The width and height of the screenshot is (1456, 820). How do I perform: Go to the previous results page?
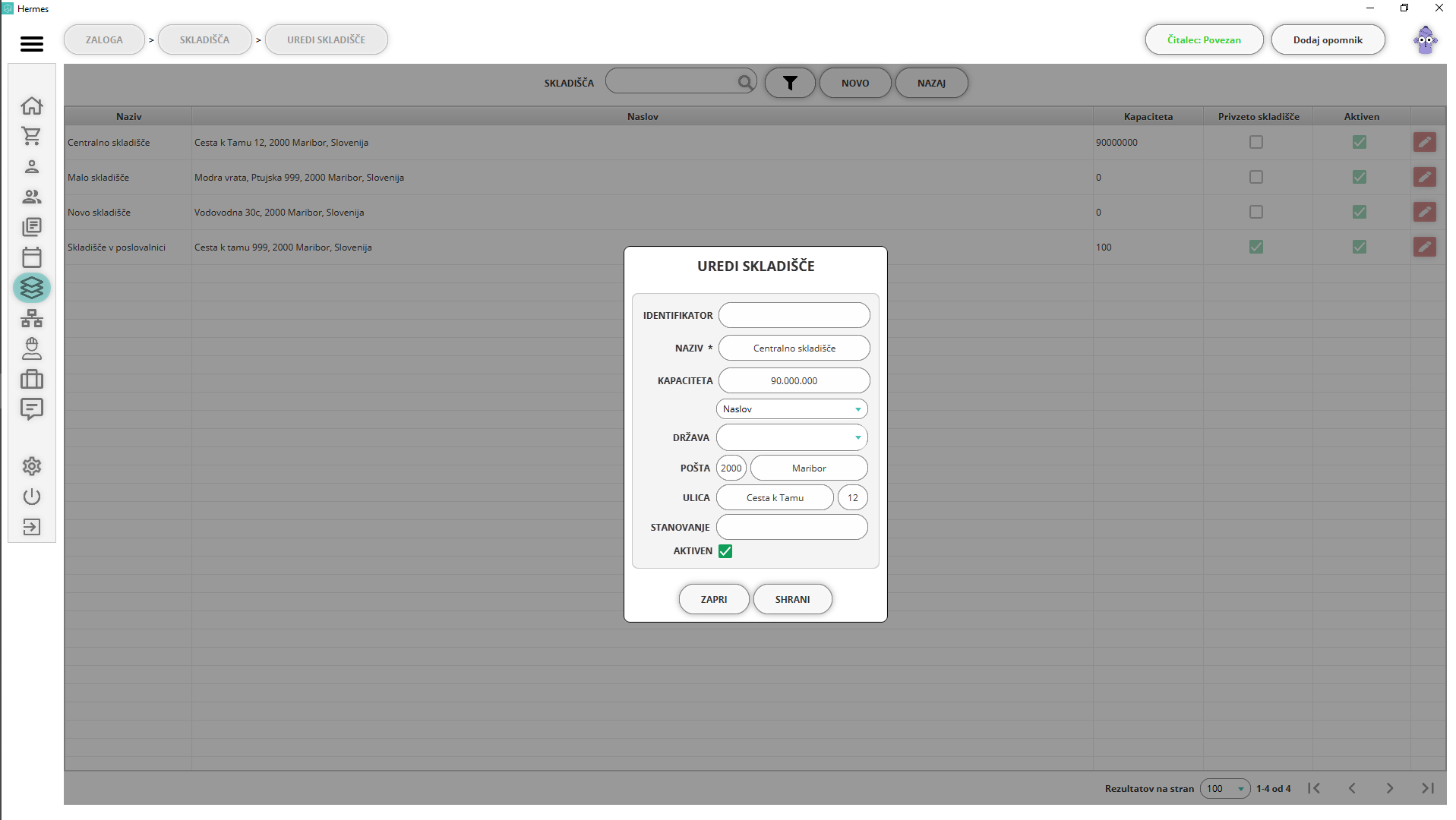pyautogui.click(x=1352, y=788)
